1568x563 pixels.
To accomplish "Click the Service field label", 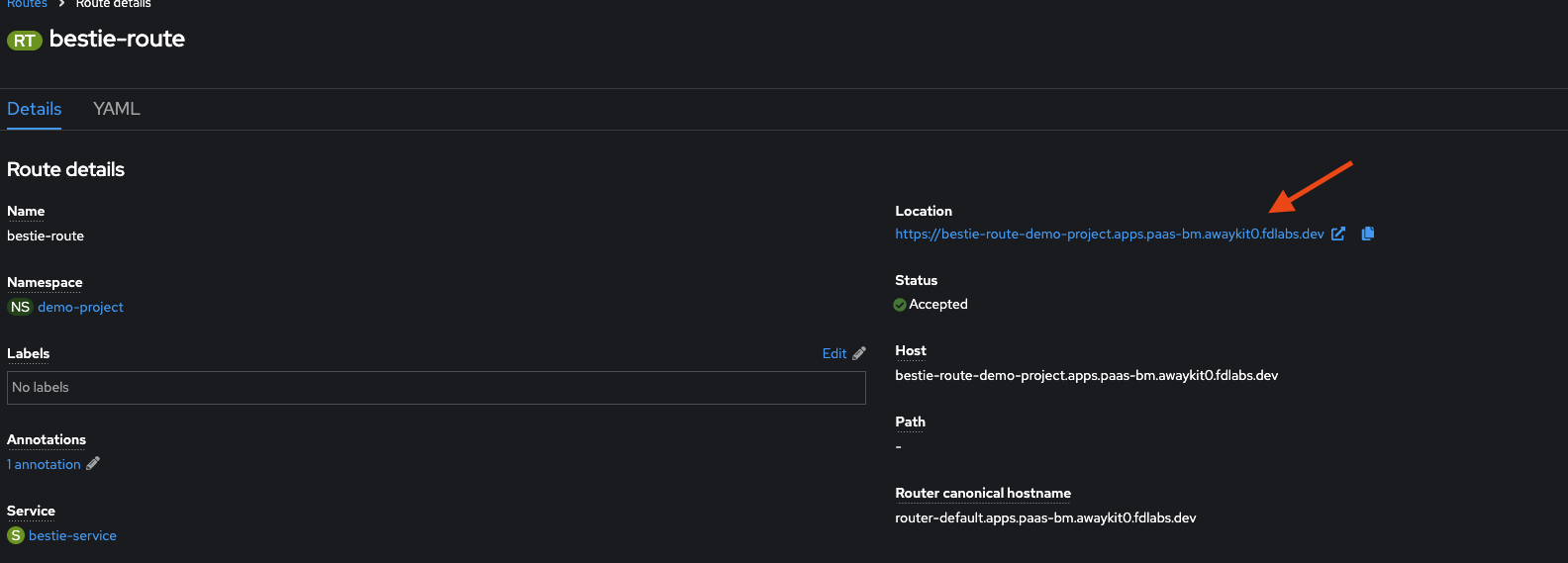I will click(31, 511).
